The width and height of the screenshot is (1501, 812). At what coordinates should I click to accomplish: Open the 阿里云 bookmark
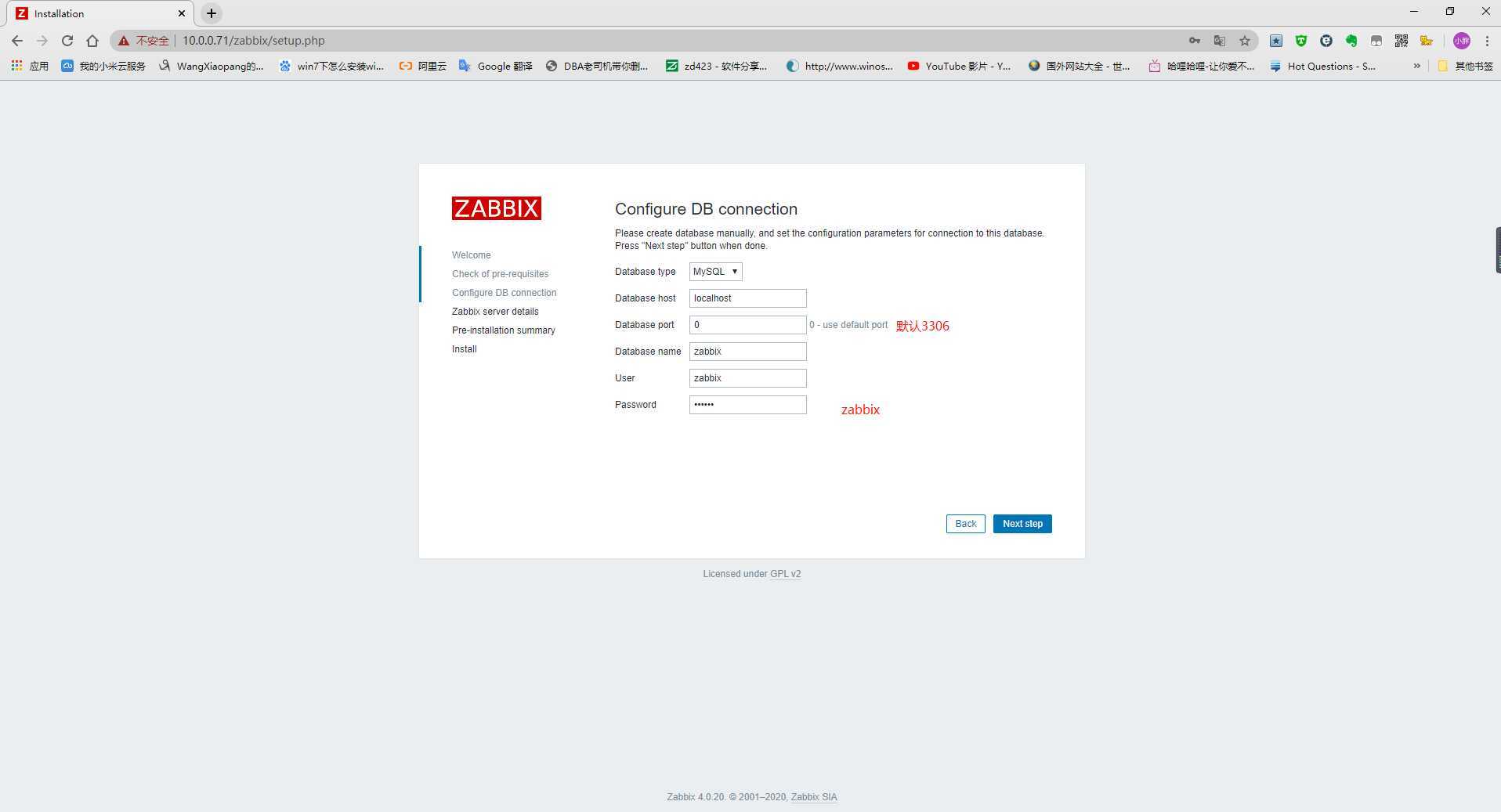point(423,67)
